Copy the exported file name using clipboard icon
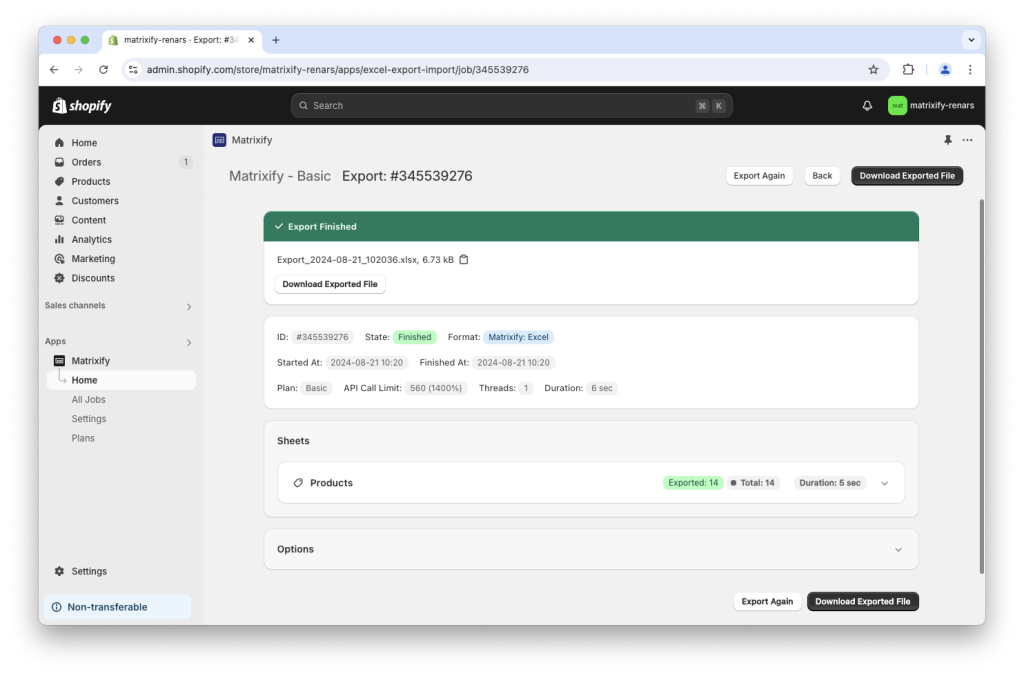This screenshot has height=676, width=1024. click(x=462, y=258)
